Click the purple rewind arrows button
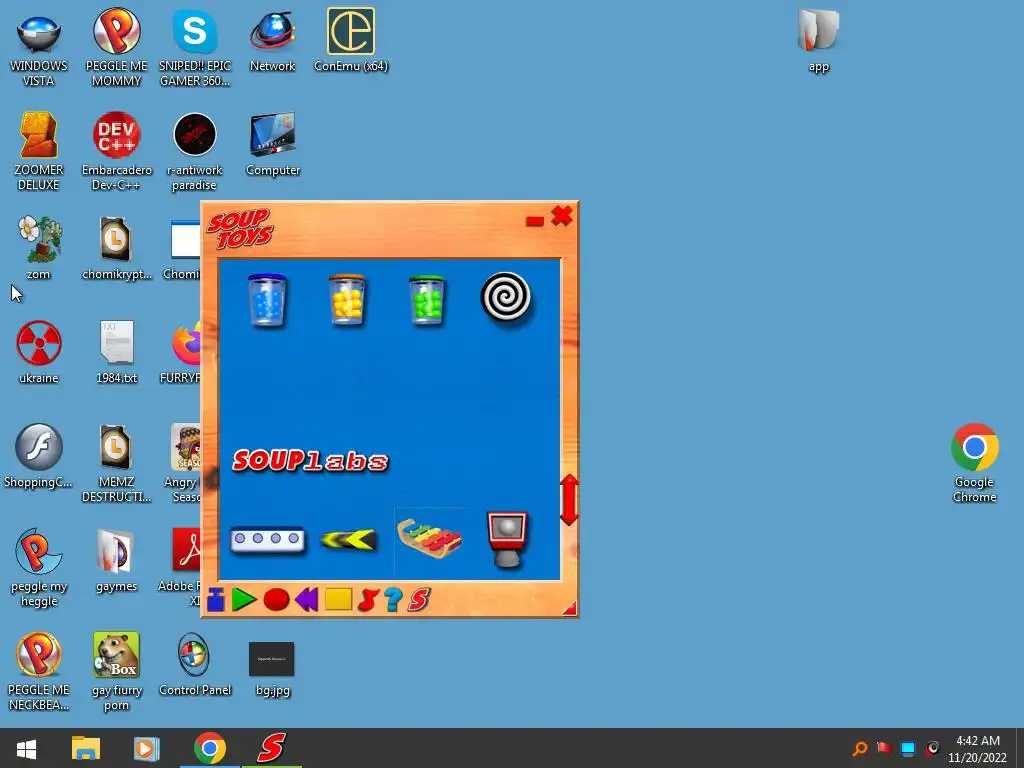This screenshot has height=768, width=1024. tap(306, 600)
